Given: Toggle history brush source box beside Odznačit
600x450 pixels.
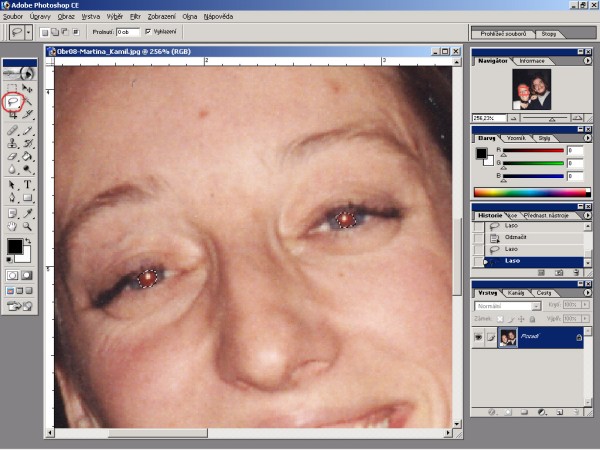Looking at the screenshot, I should (x=479, y=237).
